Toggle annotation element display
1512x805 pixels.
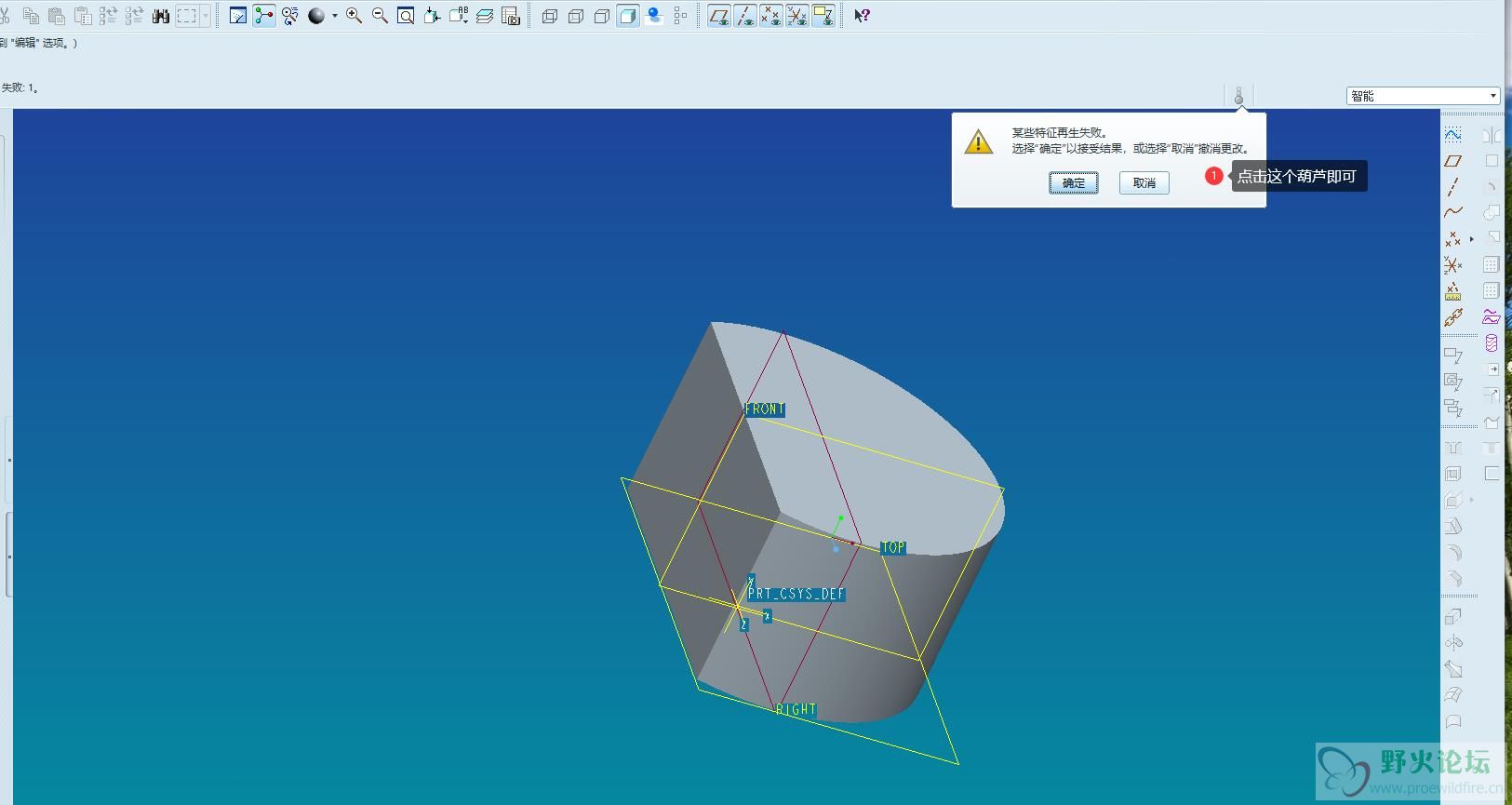pyautogui.click(x=823, y=16)
